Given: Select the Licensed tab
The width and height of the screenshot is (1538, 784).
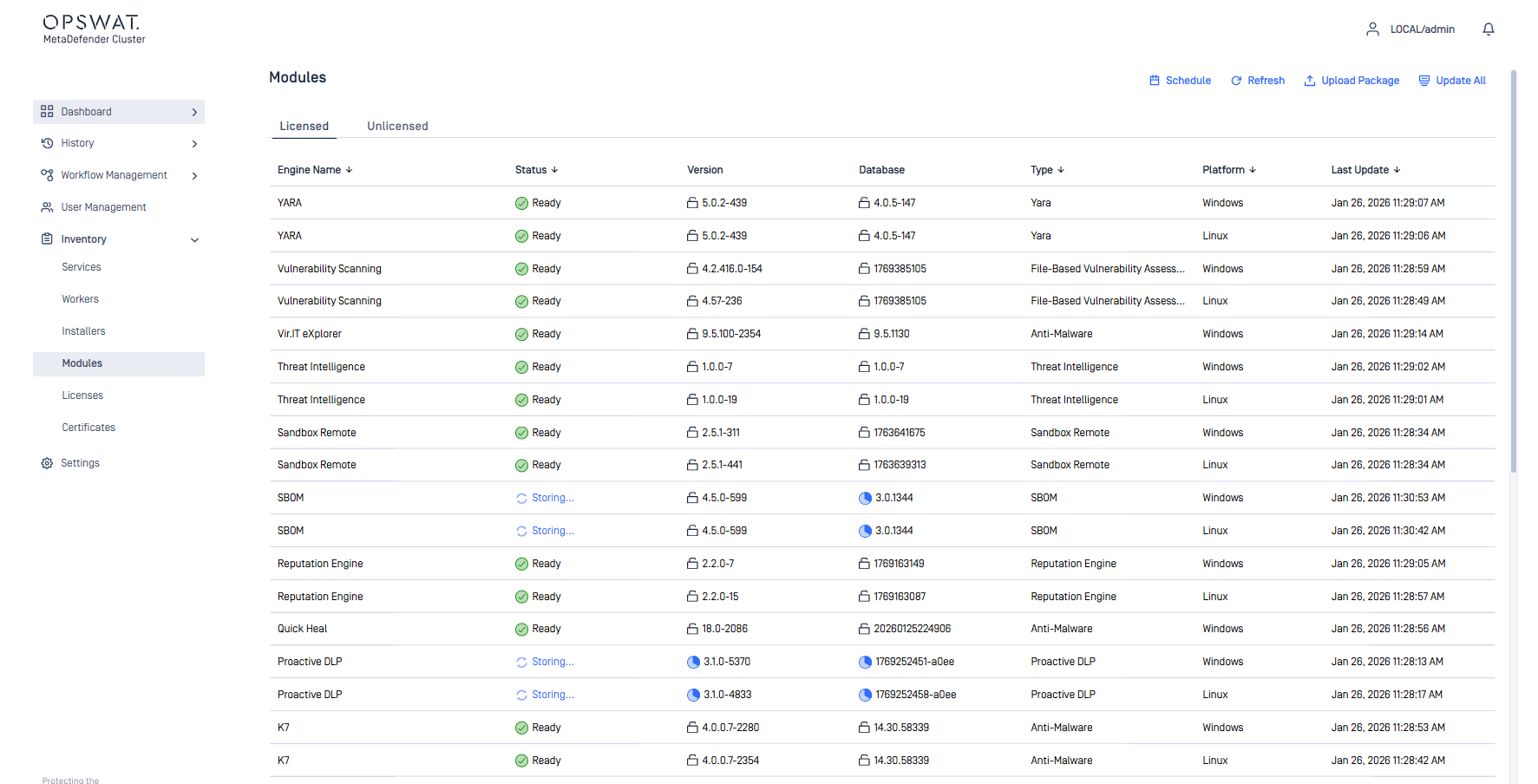Looking at the screenshot, I should 304,126.
